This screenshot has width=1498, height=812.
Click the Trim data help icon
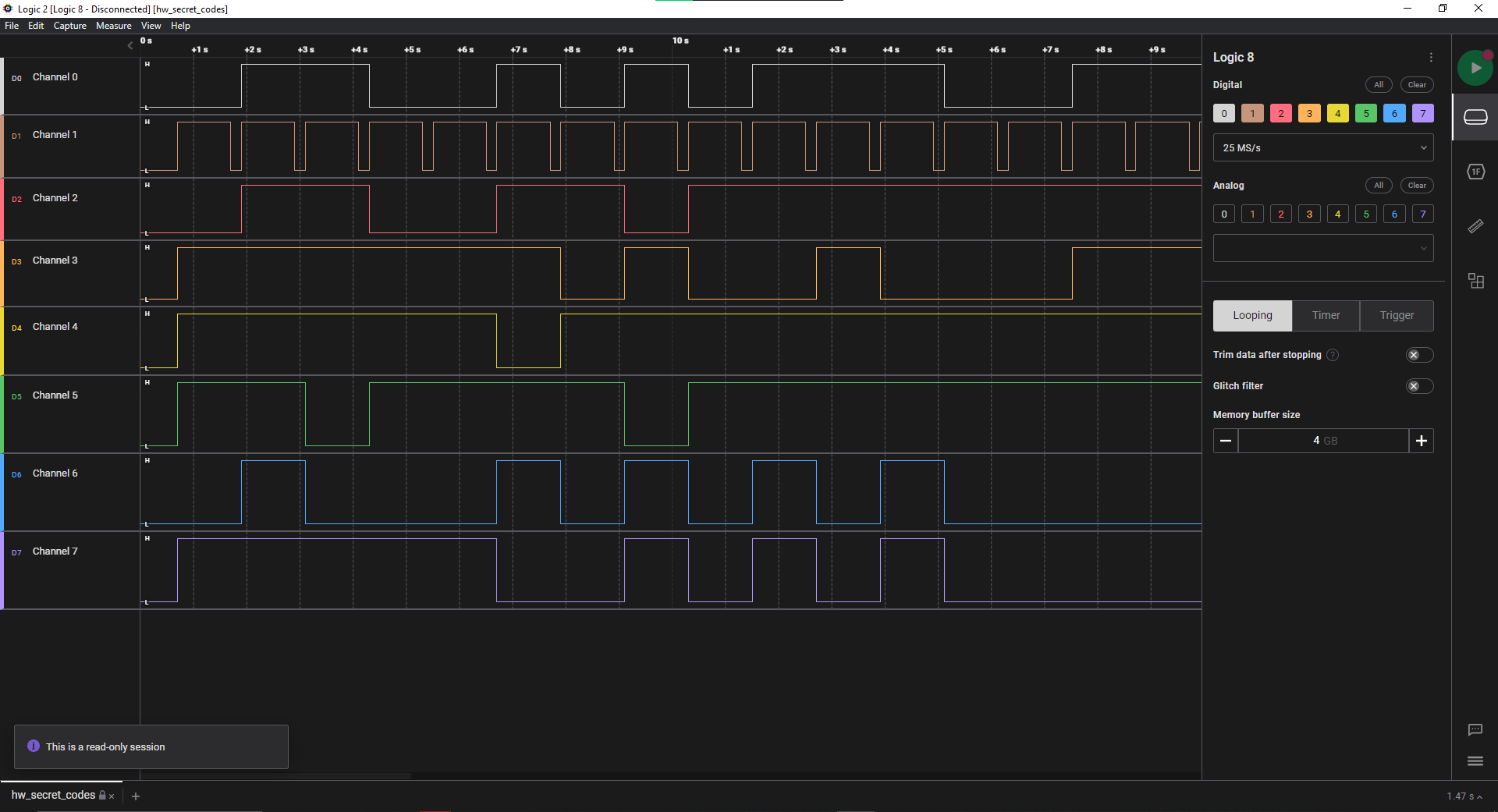[x=1333, y=355]
